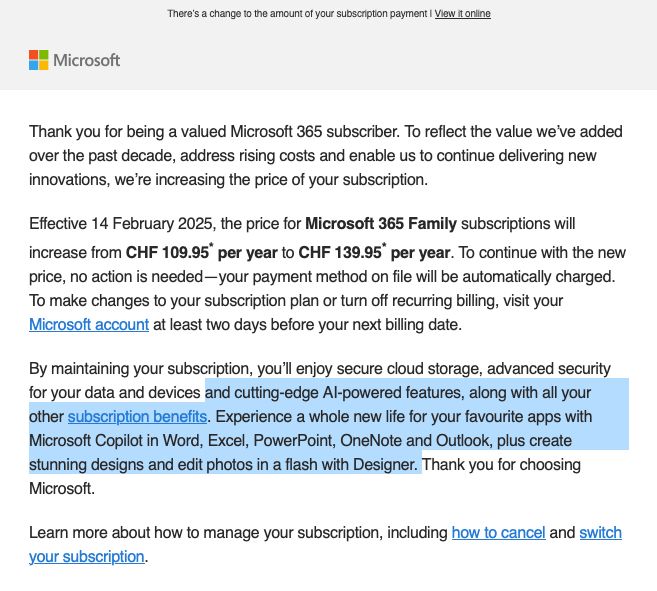The height and width of the screenshot is (591, 657).
Task: Click the "how to cancel" link
Action: pyautogui.click(x=498, y=532)
